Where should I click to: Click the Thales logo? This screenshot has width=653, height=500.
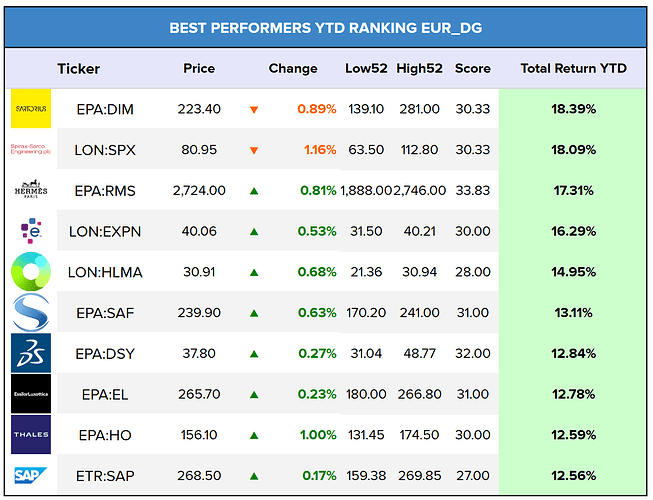pos(31,435)
